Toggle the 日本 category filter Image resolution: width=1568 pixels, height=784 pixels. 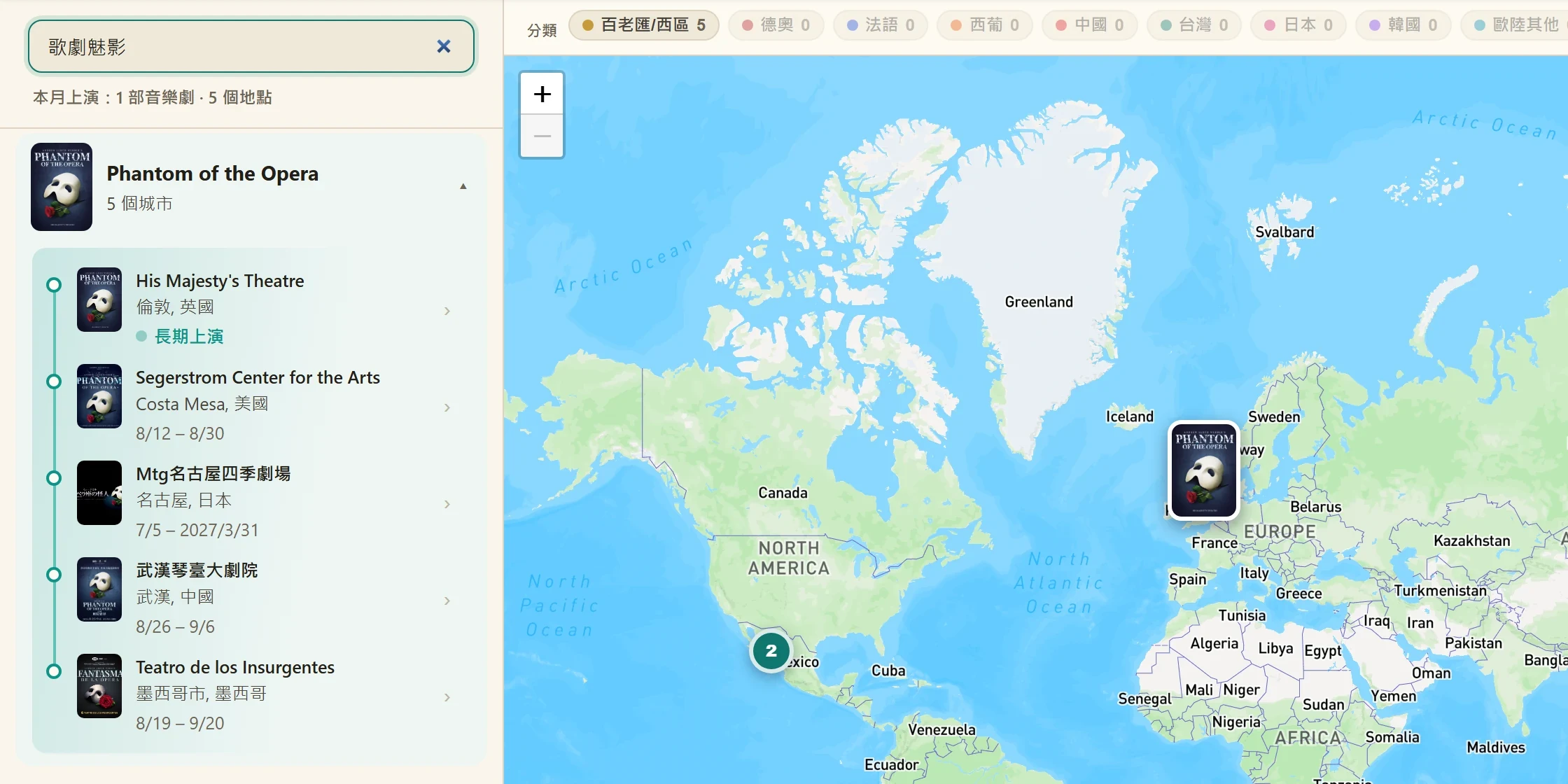tap(1298, 25)
